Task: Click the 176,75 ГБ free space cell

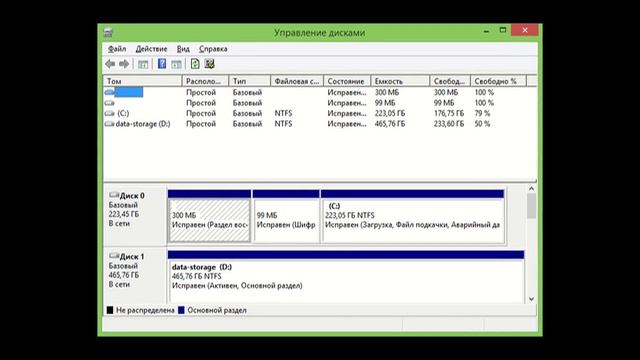Action: click(x=449, y=113)
